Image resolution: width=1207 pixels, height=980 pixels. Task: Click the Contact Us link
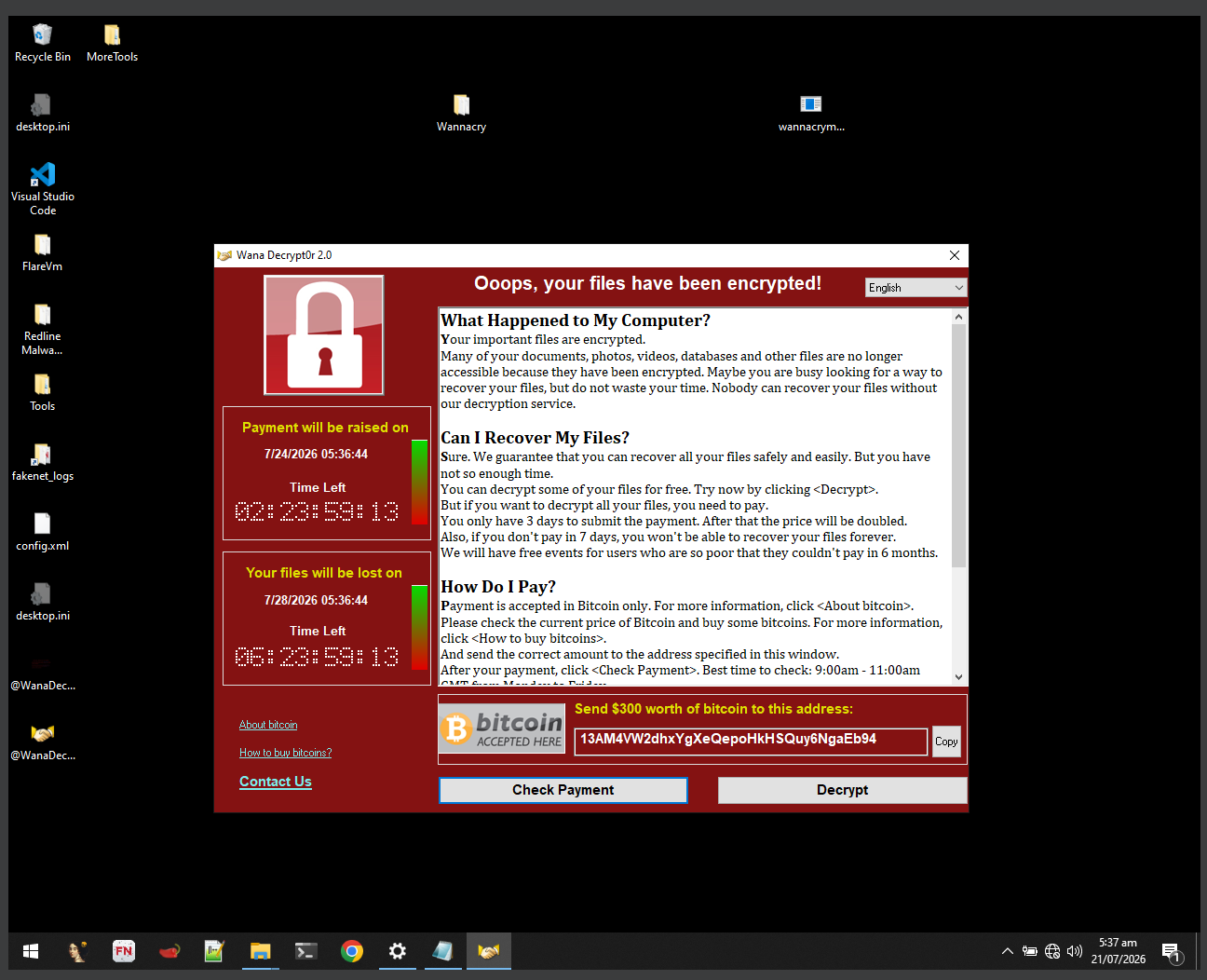pos(276,782)
